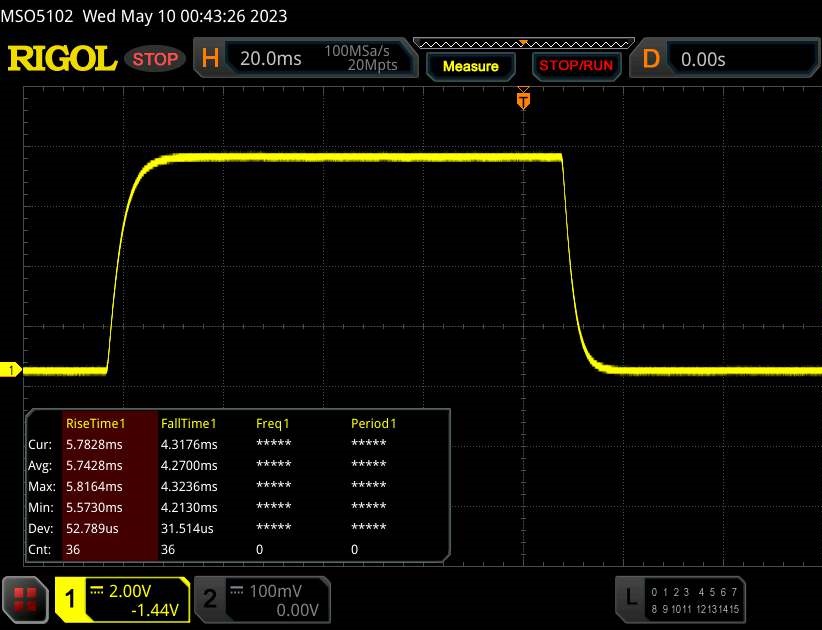Click the STOP acquisition status badge
Screen dimensions: 822x630
(155, 59)
